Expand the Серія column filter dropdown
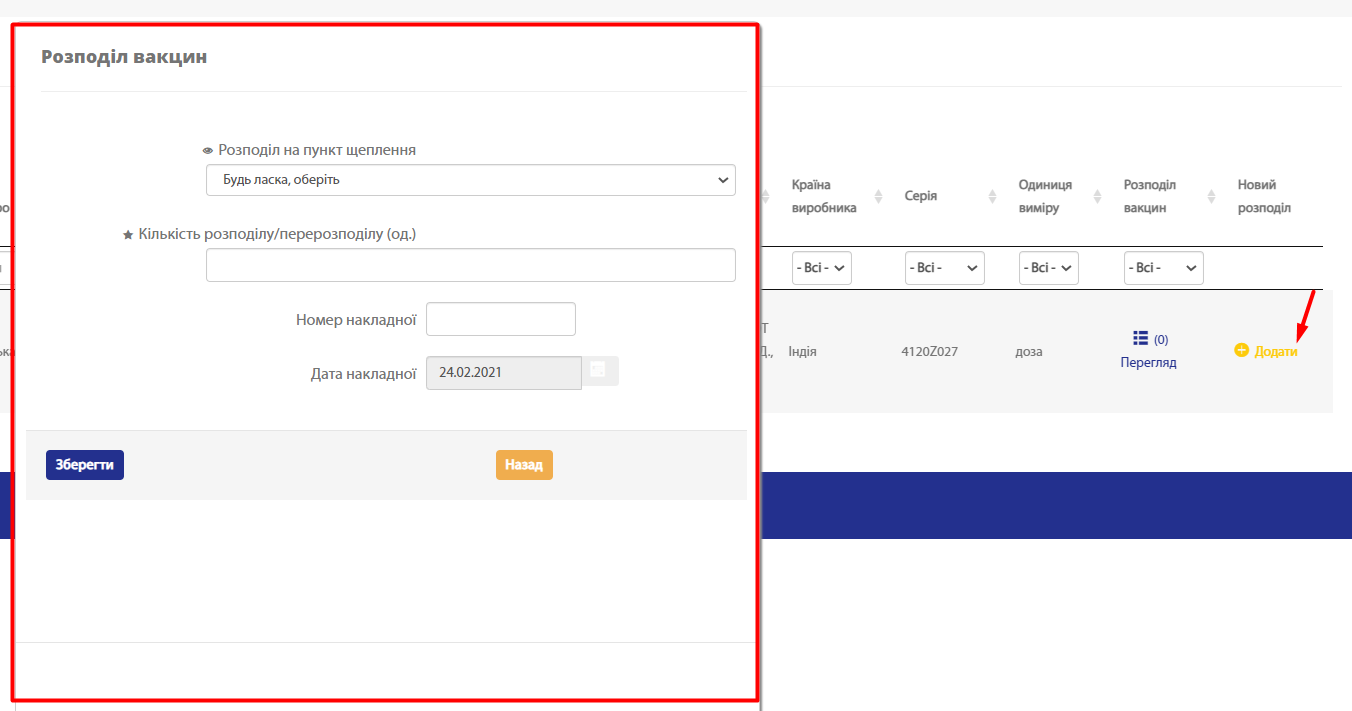This screenshot has height=711, width=1352. [x=944, y=268]
